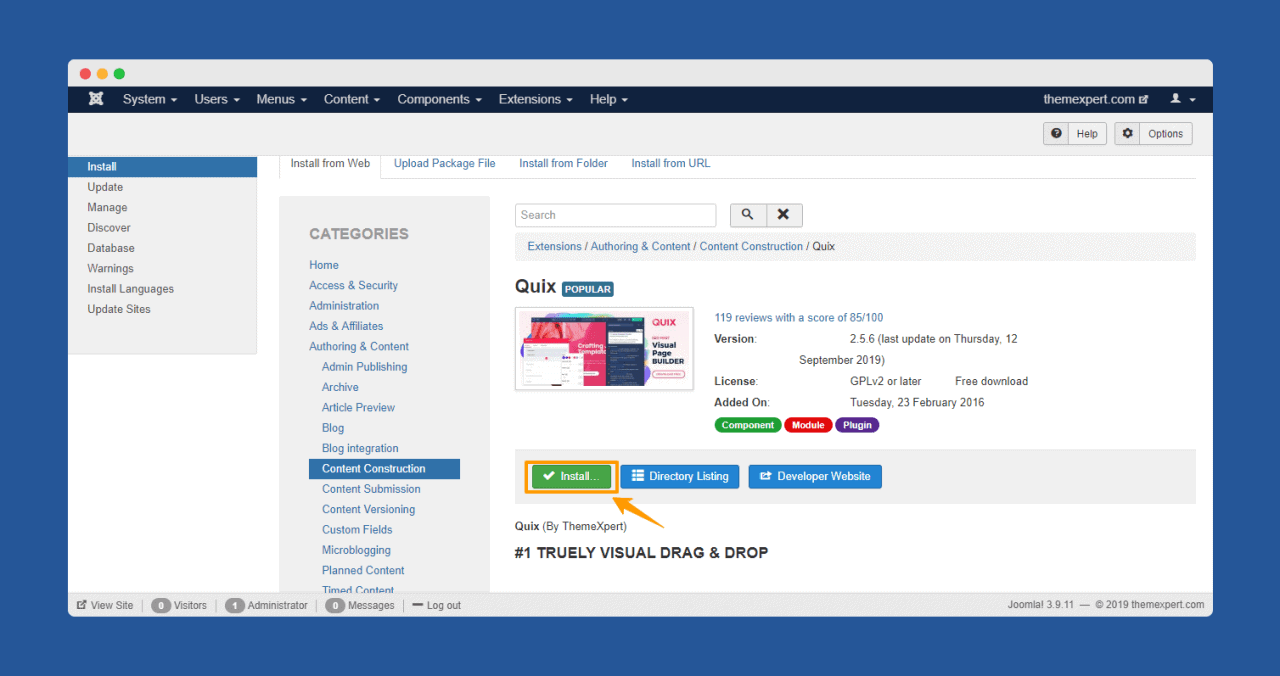Open the Access & Security category

pos(353,286)
